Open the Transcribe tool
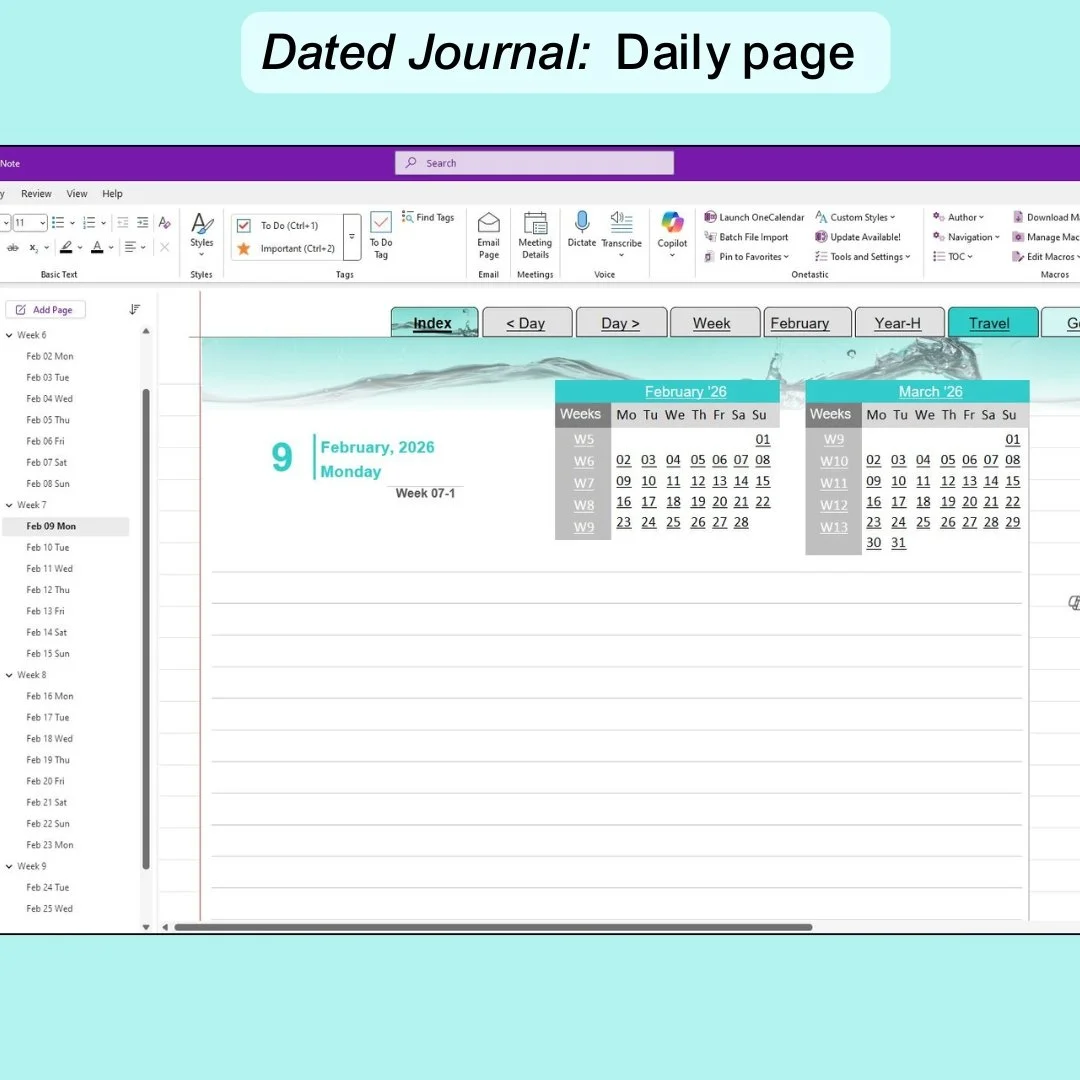The image size is (1080, 1080). tap(622, 231)
